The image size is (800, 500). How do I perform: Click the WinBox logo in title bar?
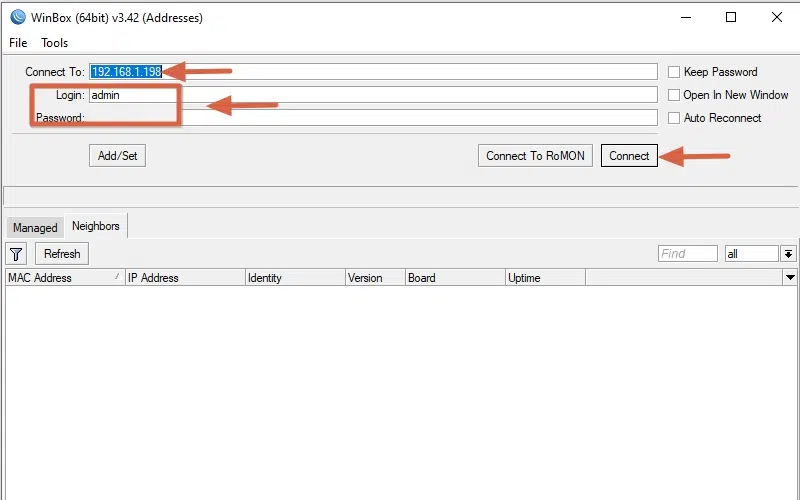point(18,17)
